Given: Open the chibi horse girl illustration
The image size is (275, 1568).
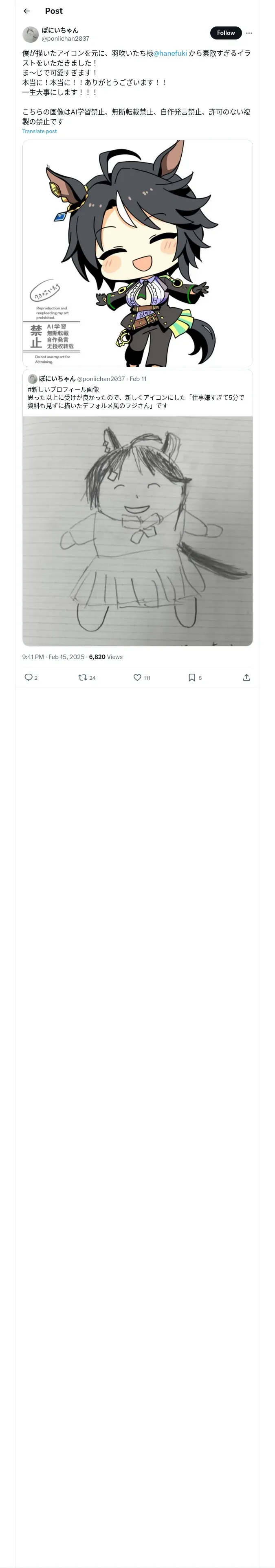Looking at the screenshot, I should pos(138,253).
